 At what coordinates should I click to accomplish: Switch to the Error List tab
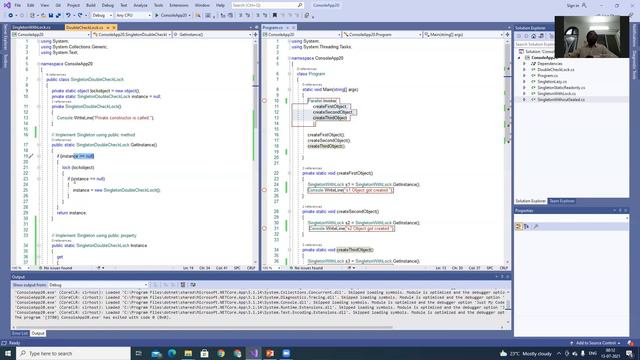(x=20, y=333)
